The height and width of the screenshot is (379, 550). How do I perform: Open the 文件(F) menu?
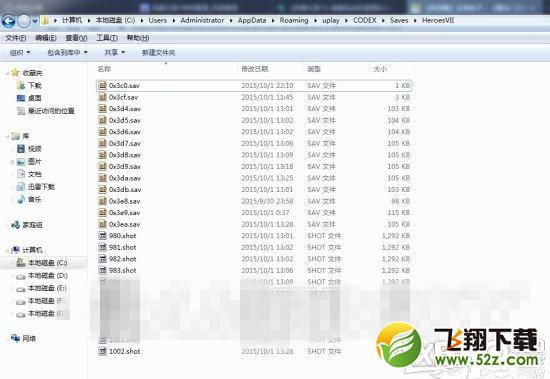[16, 38]
